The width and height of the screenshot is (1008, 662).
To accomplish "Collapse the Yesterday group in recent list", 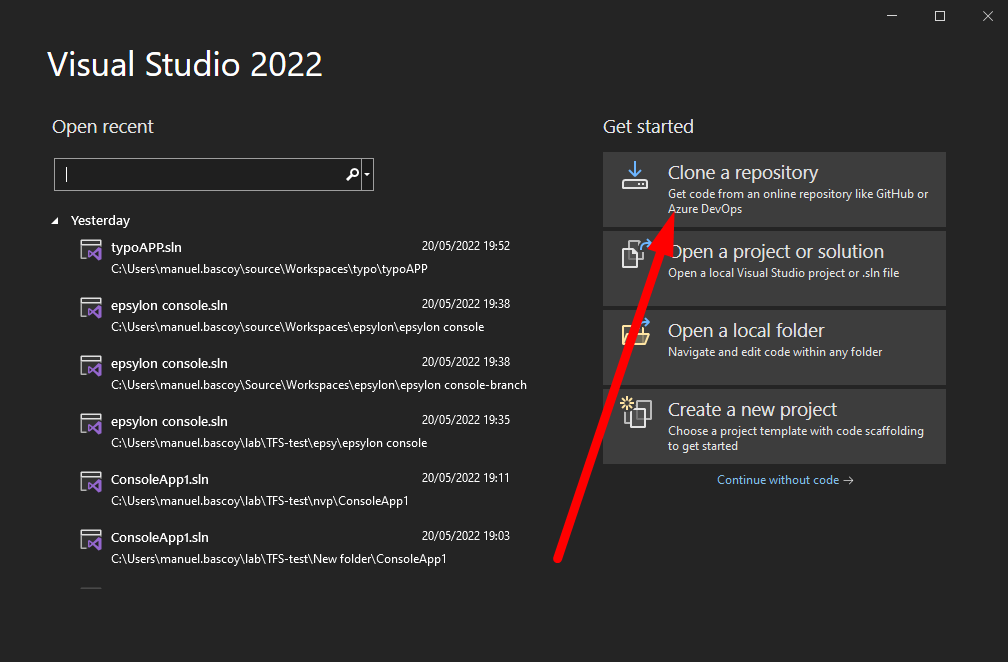I will pos(56,221).
